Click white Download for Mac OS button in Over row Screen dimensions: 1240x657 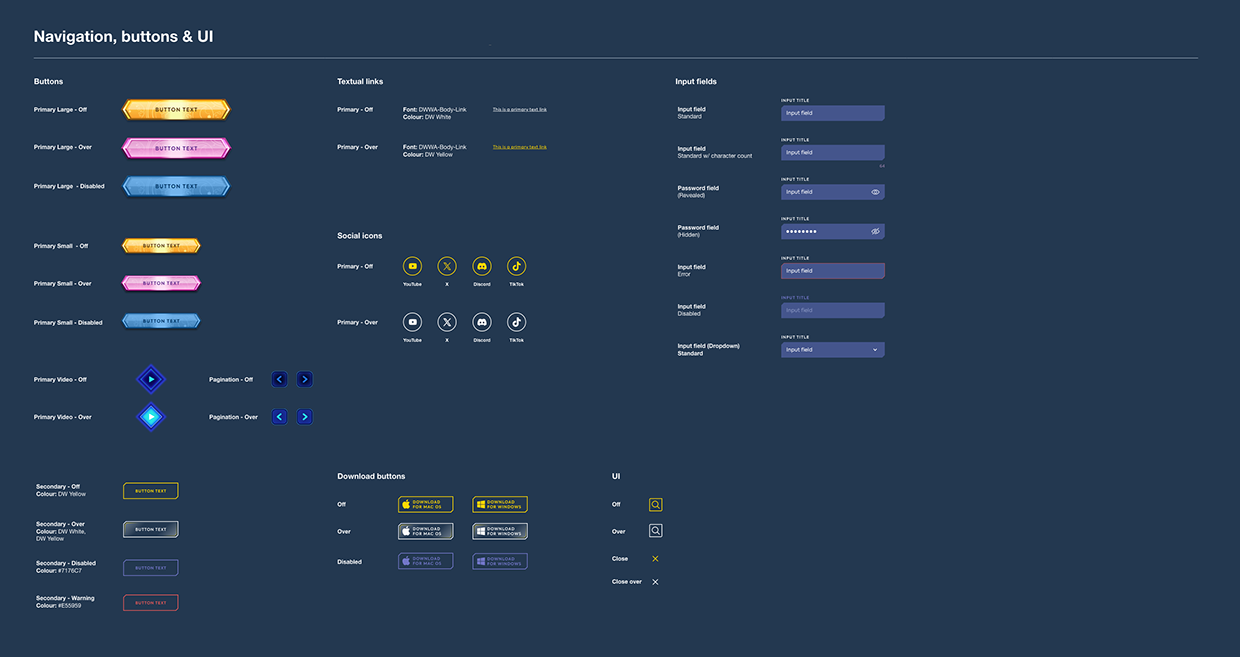pos(426,531)
